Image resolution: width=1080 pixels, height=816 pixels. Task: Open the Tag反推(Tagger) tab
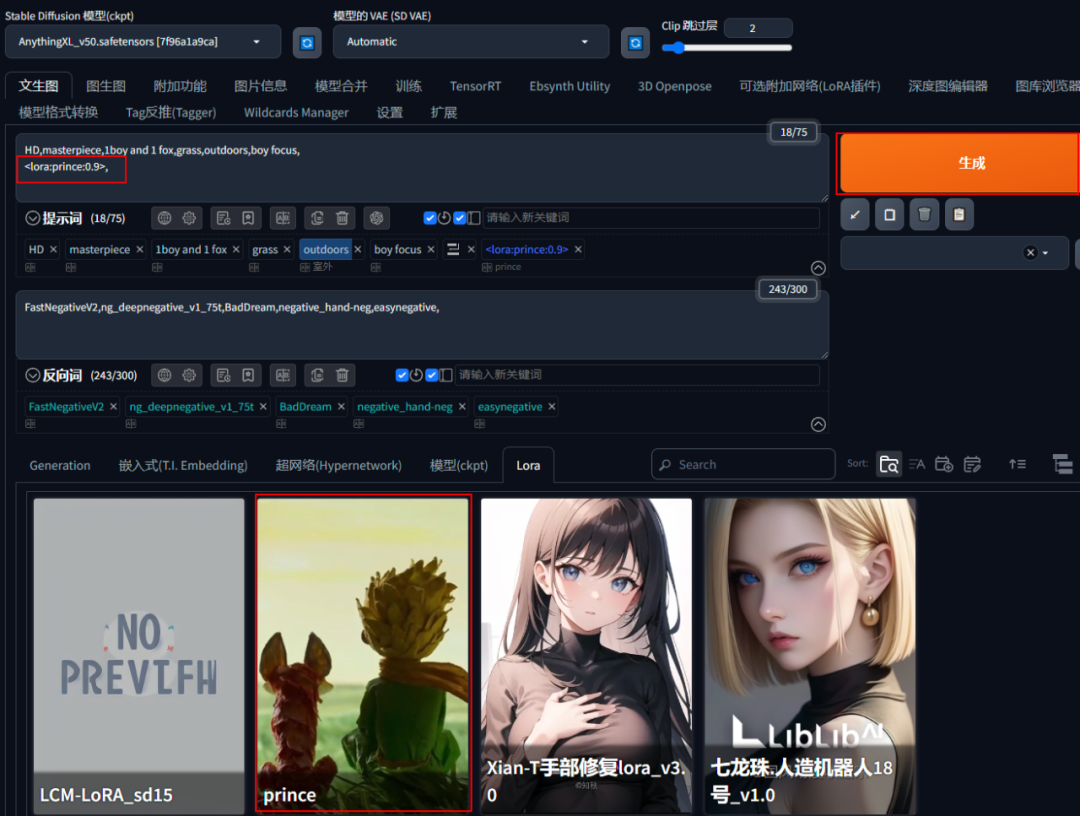tap(171, 112)
